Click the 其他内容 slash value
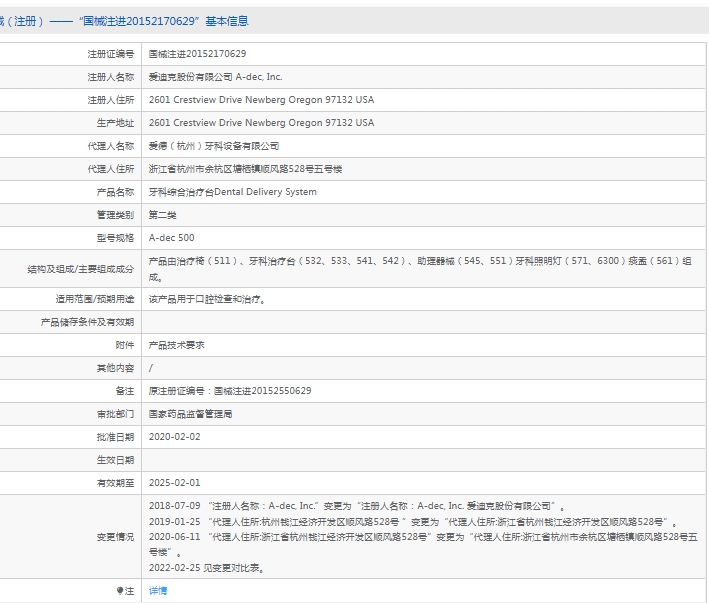This screenshot has width=709, height=603. tap(151, 368)
